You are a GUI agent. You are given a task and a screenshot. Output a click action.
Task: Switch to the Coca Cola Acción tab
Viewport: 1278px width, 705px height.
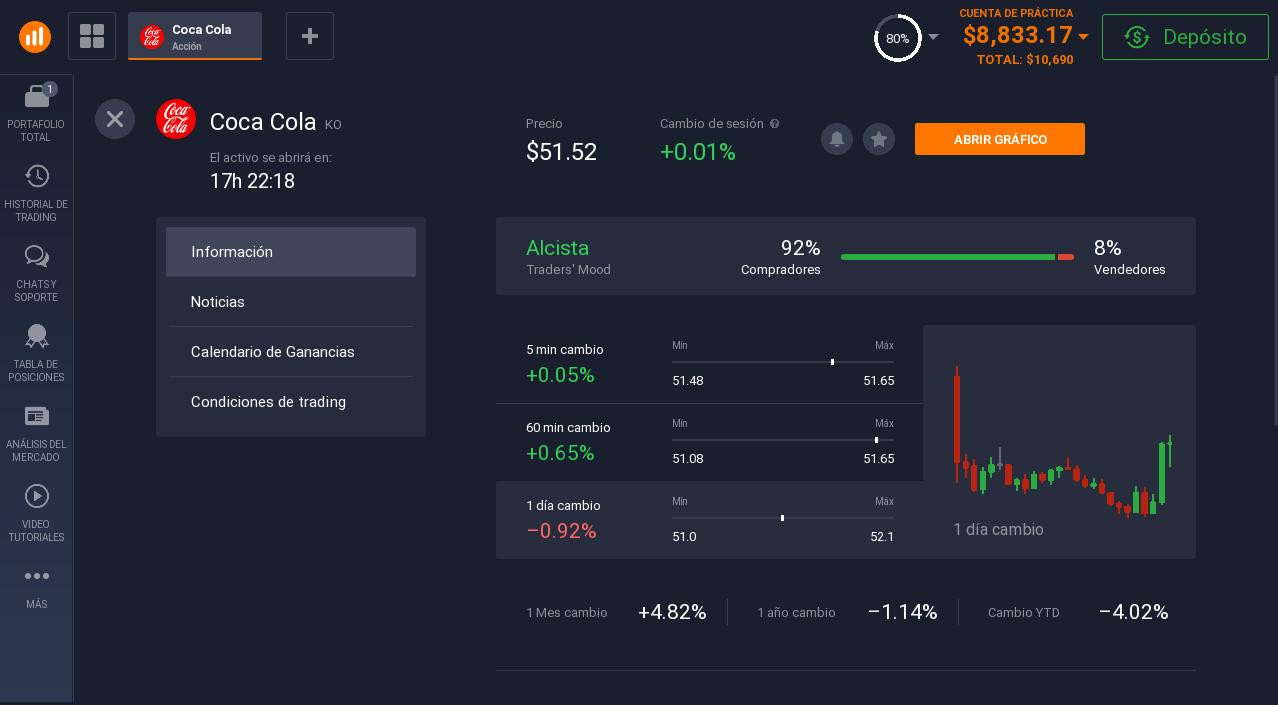point(195,36)
